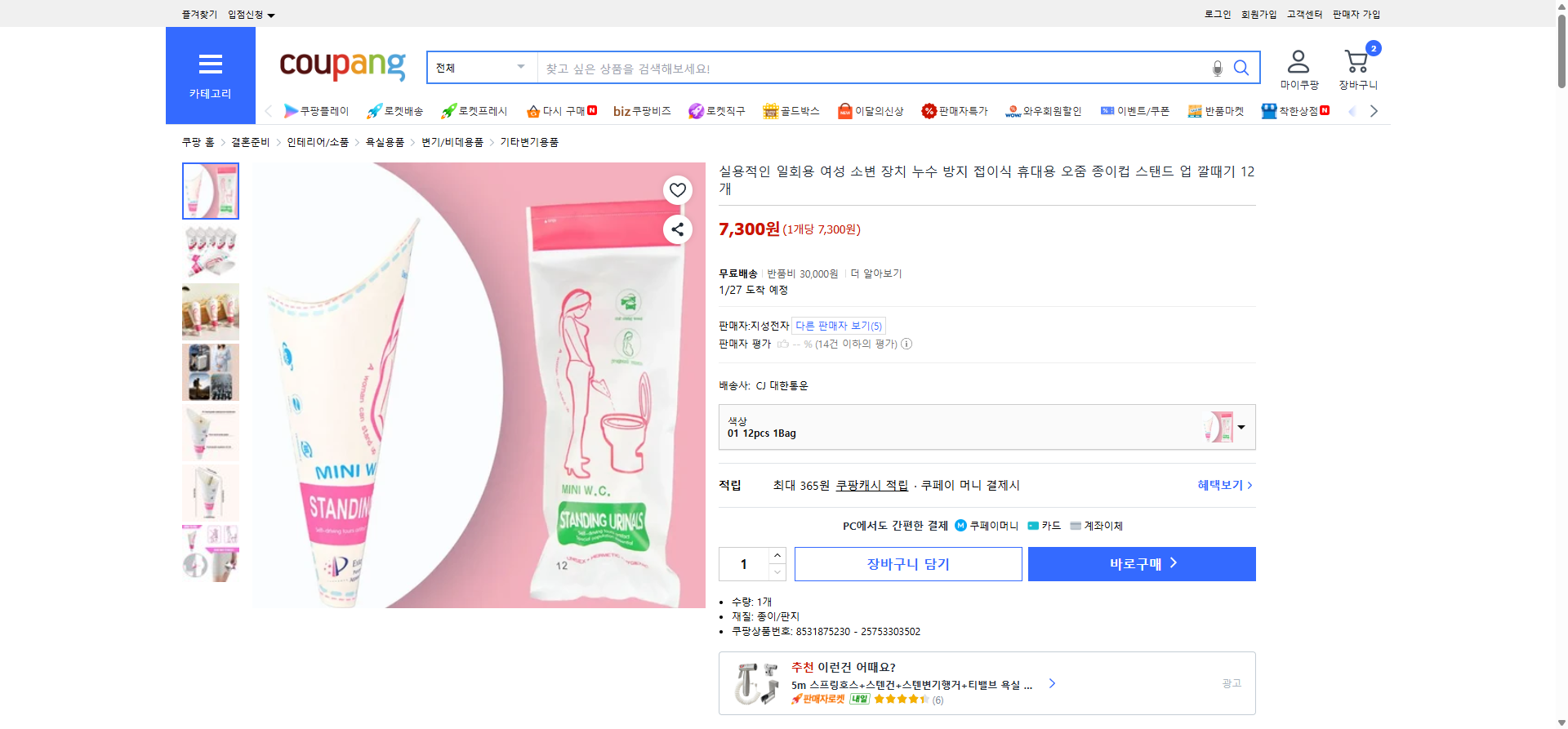Image resolution: width=1568 pixels, height=729 pixels.
Task: Open 마이쿠팡 via the account icon
Action: pyautogui.click(x=1297, y=61)
